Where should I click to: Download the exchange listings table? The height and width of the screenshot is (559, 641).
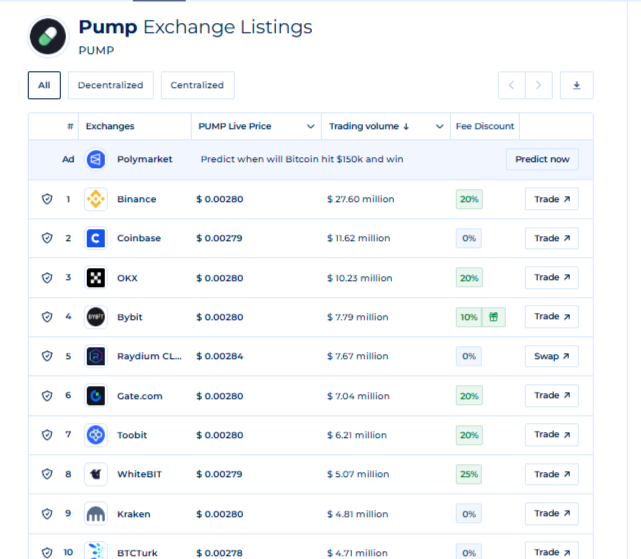pyautogui.click(x=576, y=85)
